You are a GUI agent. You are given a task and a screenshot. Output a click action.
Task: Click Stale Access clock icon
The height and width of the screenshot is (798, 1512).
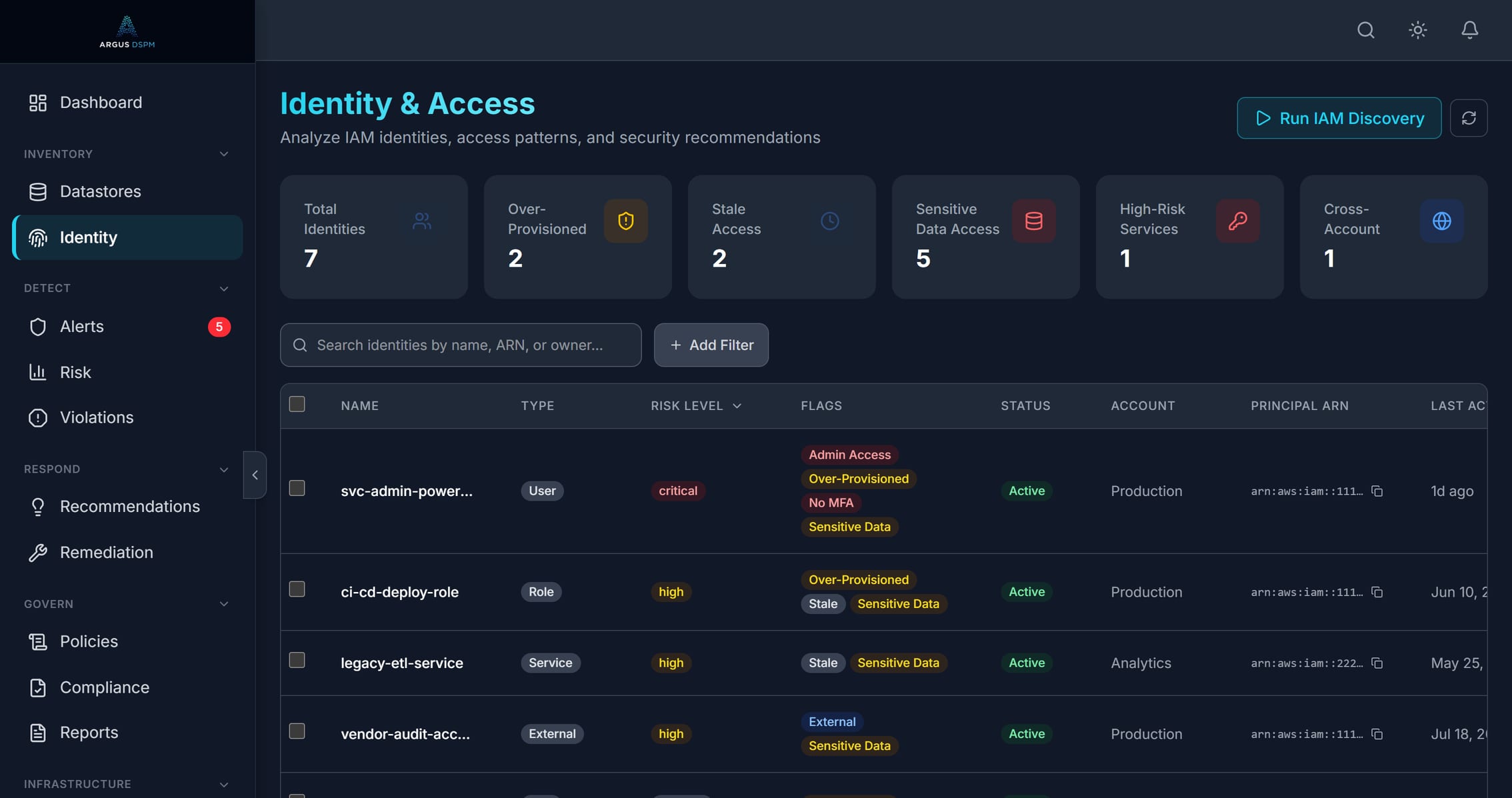829,221
